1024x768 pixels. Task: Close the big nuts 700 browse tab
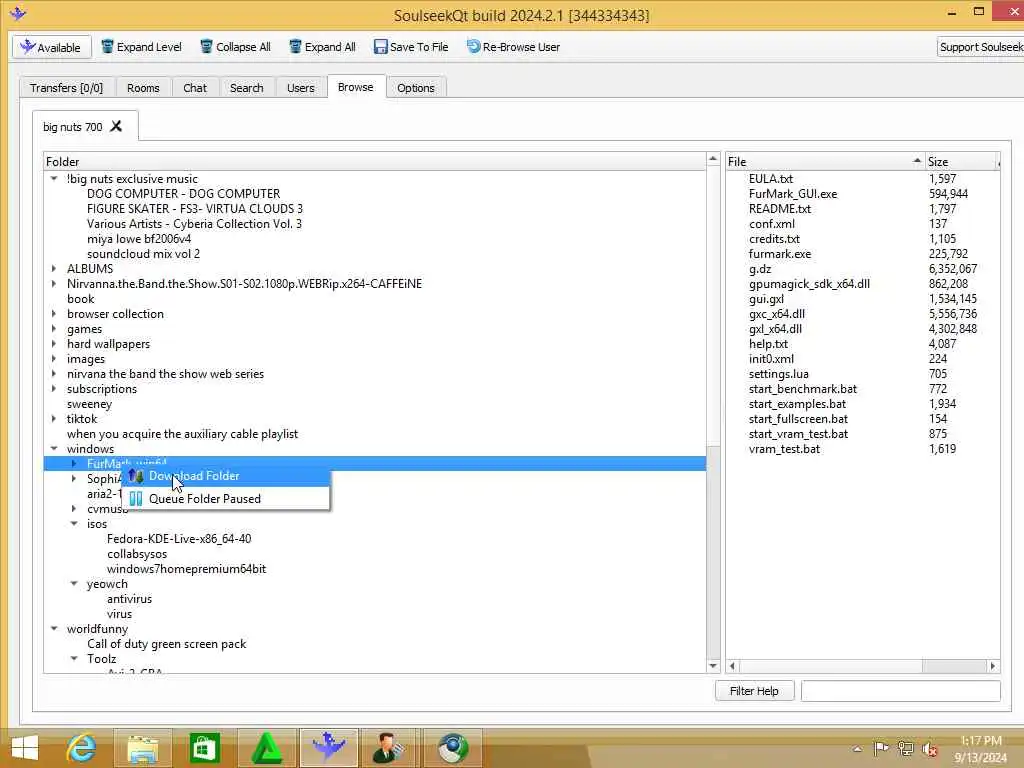click(x=116, y=126)
